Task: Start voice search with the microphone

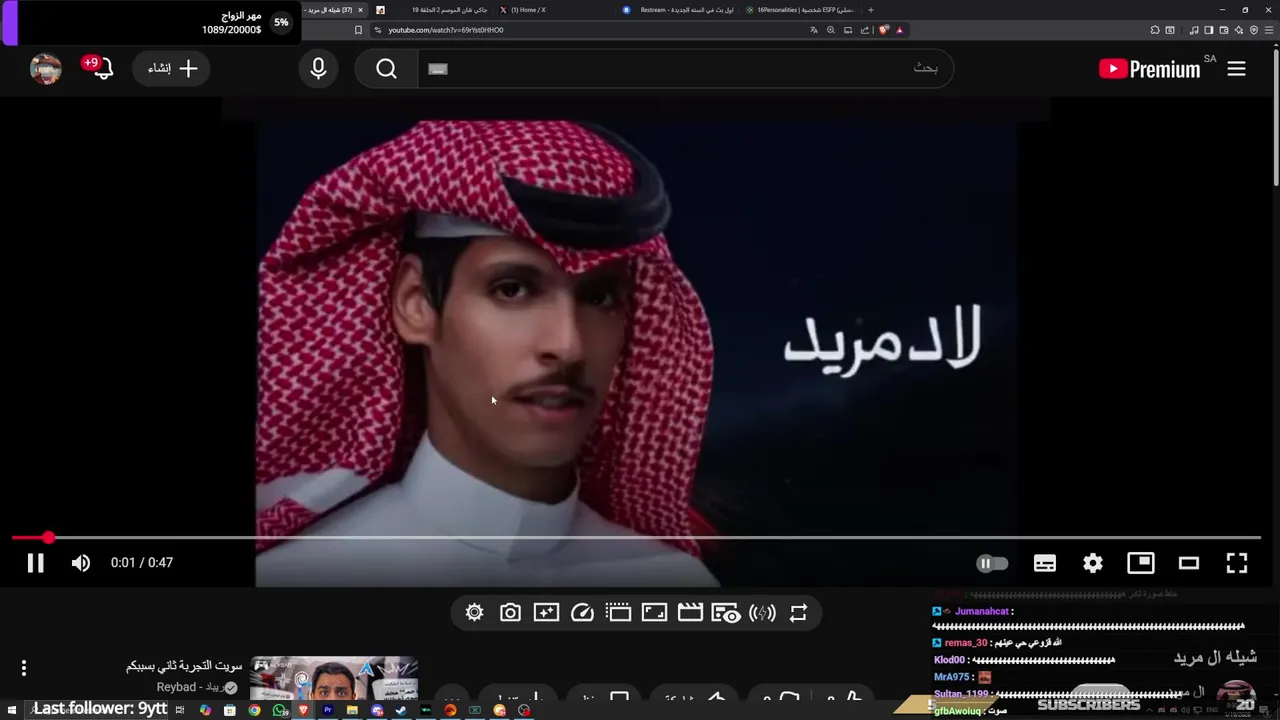Action: (x=318, y=68)
